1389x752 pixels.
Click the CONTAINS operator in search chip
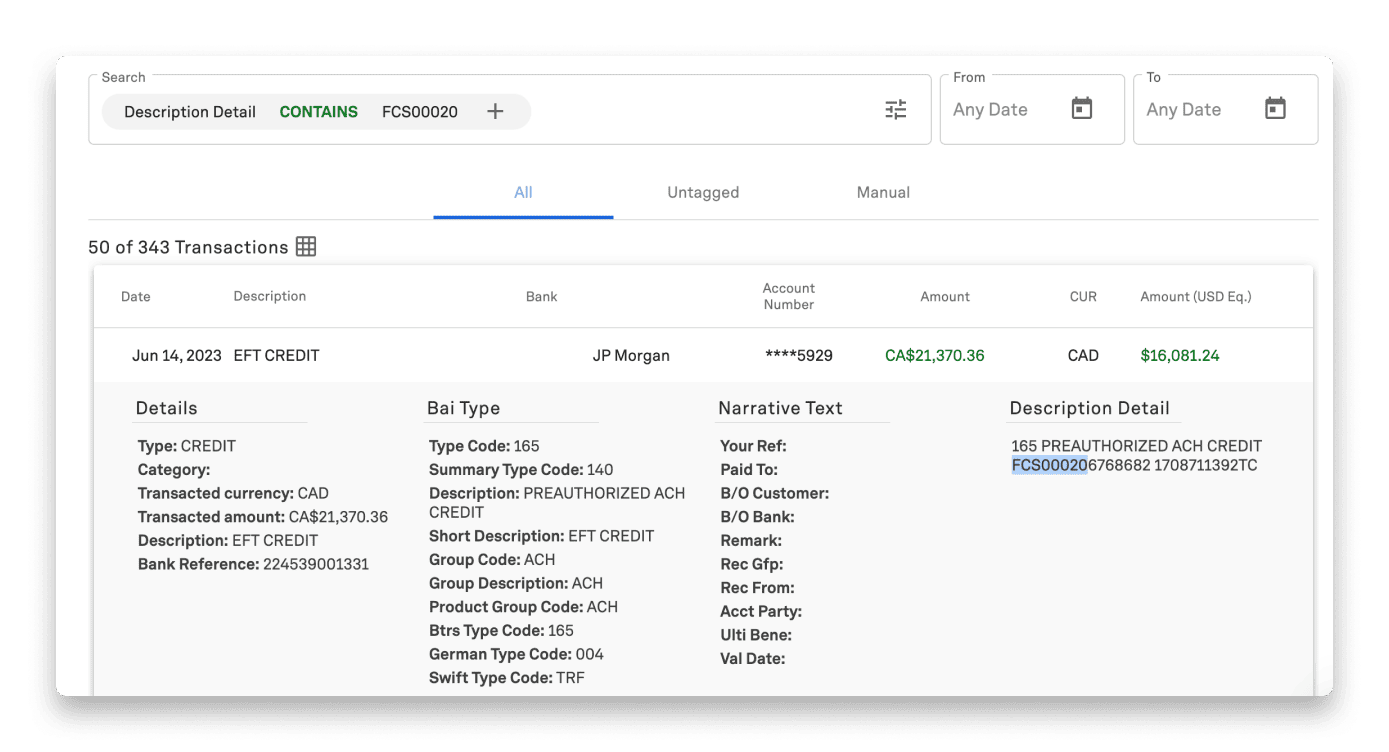coord(318,112)
